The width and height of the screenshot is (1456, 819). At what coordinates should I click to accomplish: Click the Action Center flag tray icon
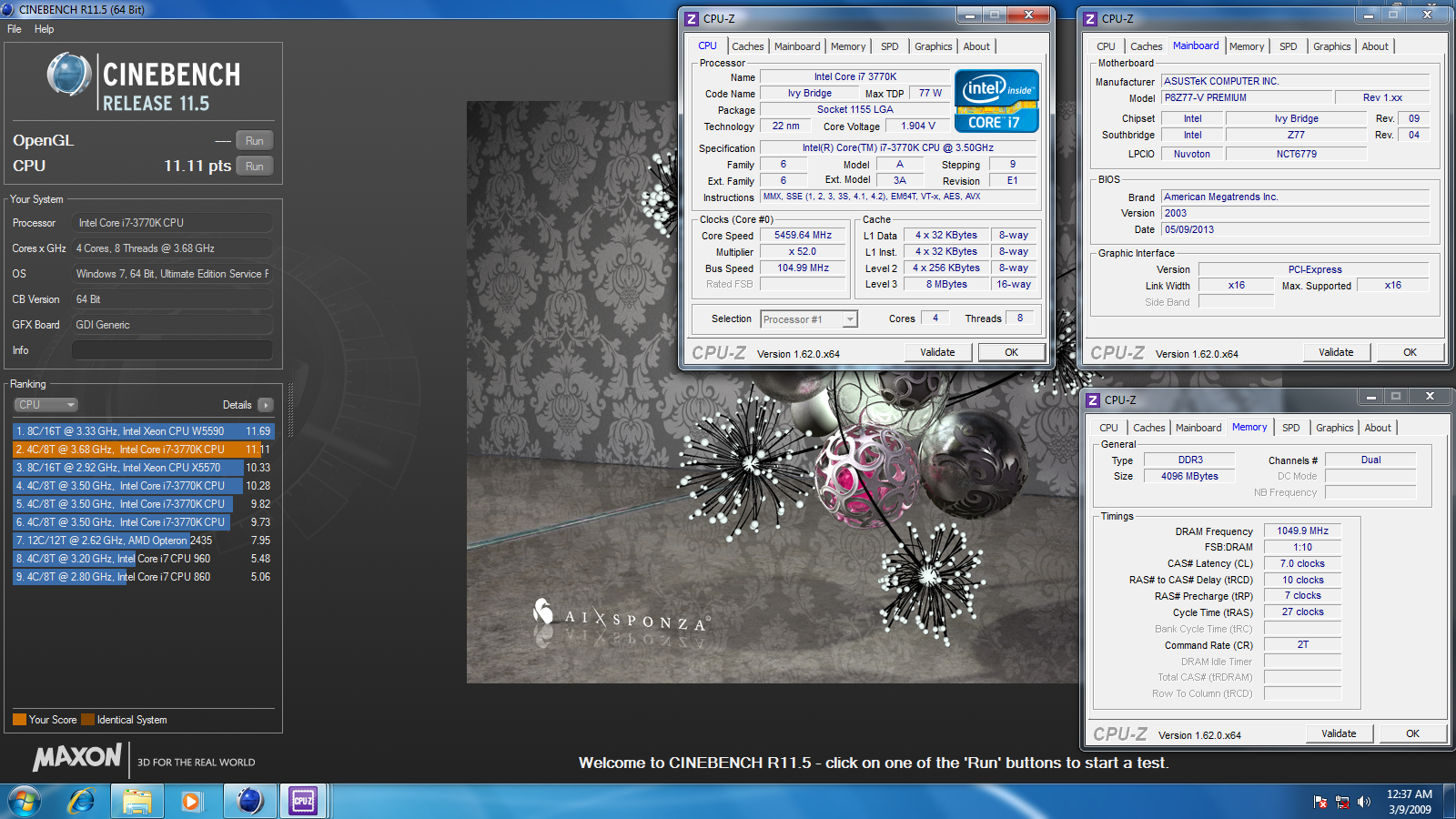[1320, 802]
